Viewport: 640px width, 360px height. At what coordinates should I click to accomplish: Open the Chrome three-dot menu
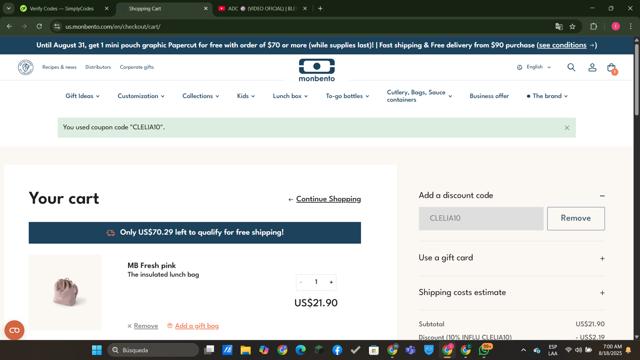pos(631,27)
